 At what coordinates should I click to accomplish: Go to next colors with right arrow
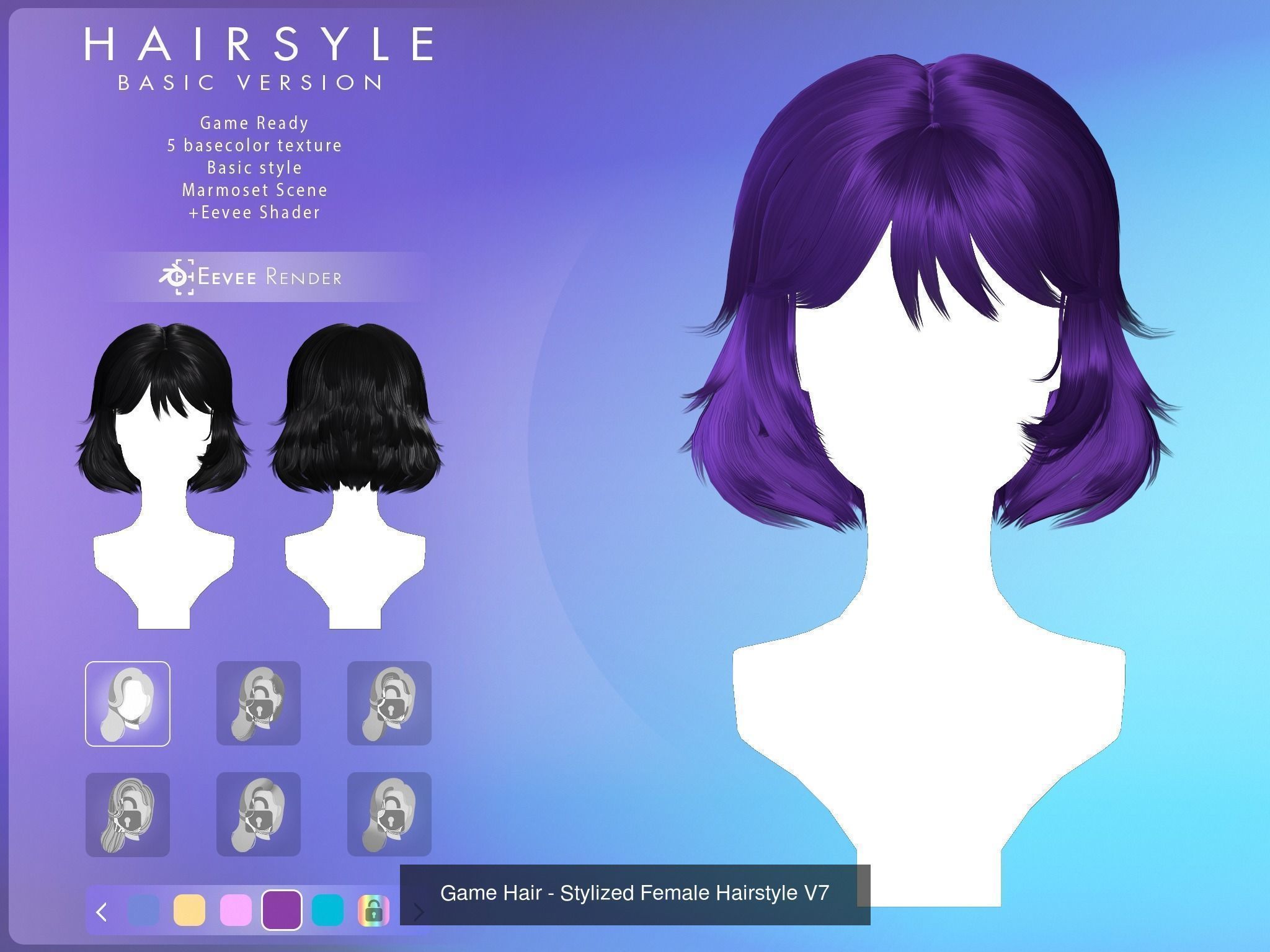pyautogui.click(x=419, y=912)
